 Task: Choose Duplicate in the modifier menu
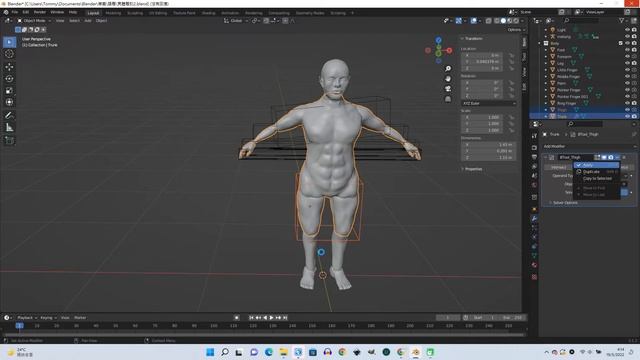point(596,172)
